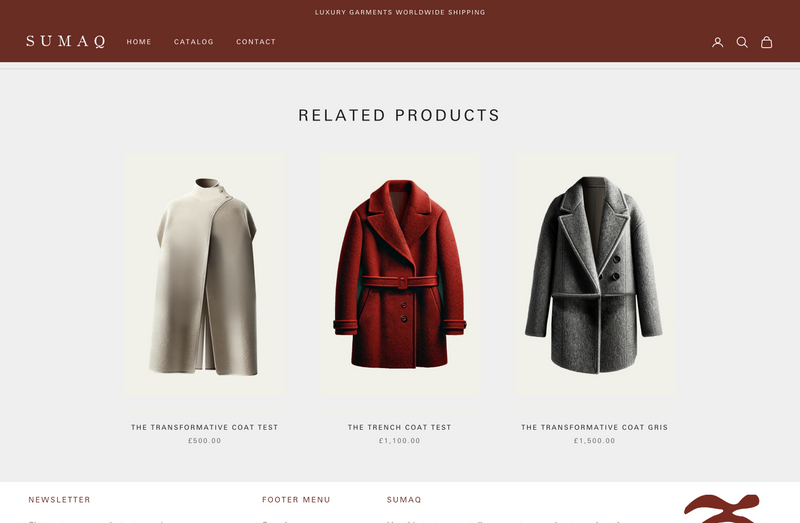Click the SUMAQ footer column heading
Screen dimensions: 800x523
tap(404, 500)
